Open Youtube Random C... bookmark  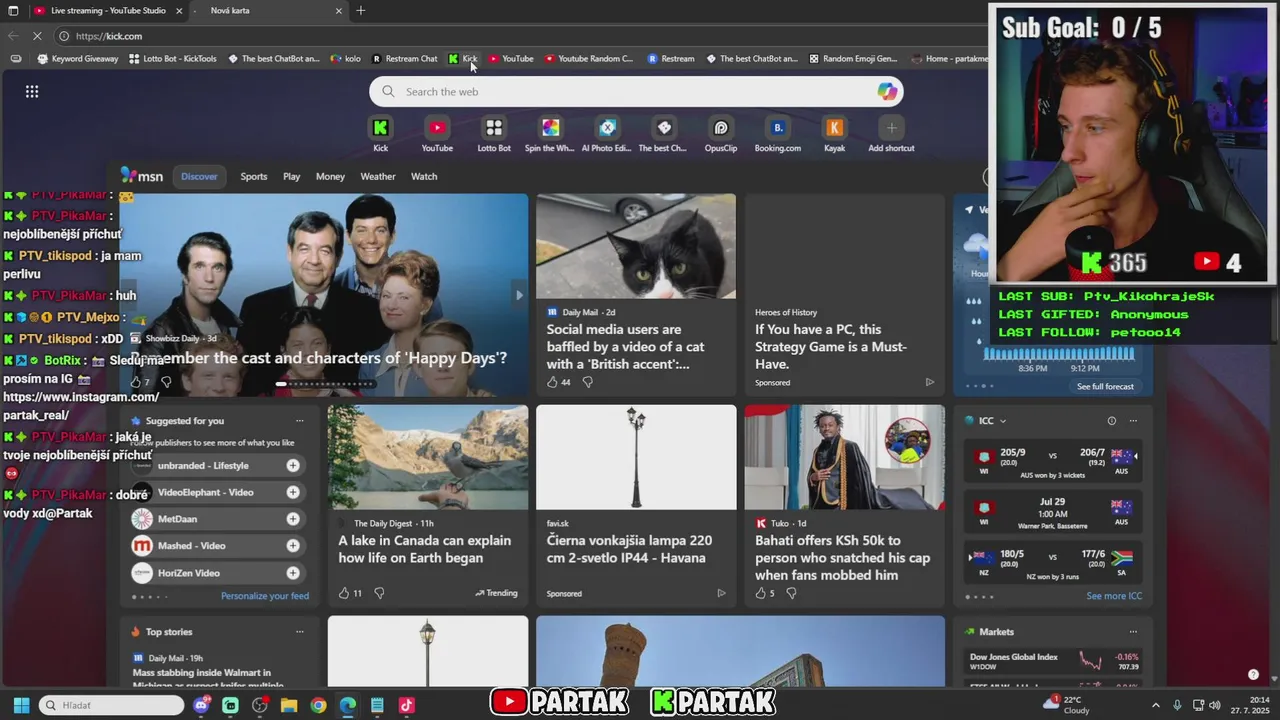tap(589, 59)
